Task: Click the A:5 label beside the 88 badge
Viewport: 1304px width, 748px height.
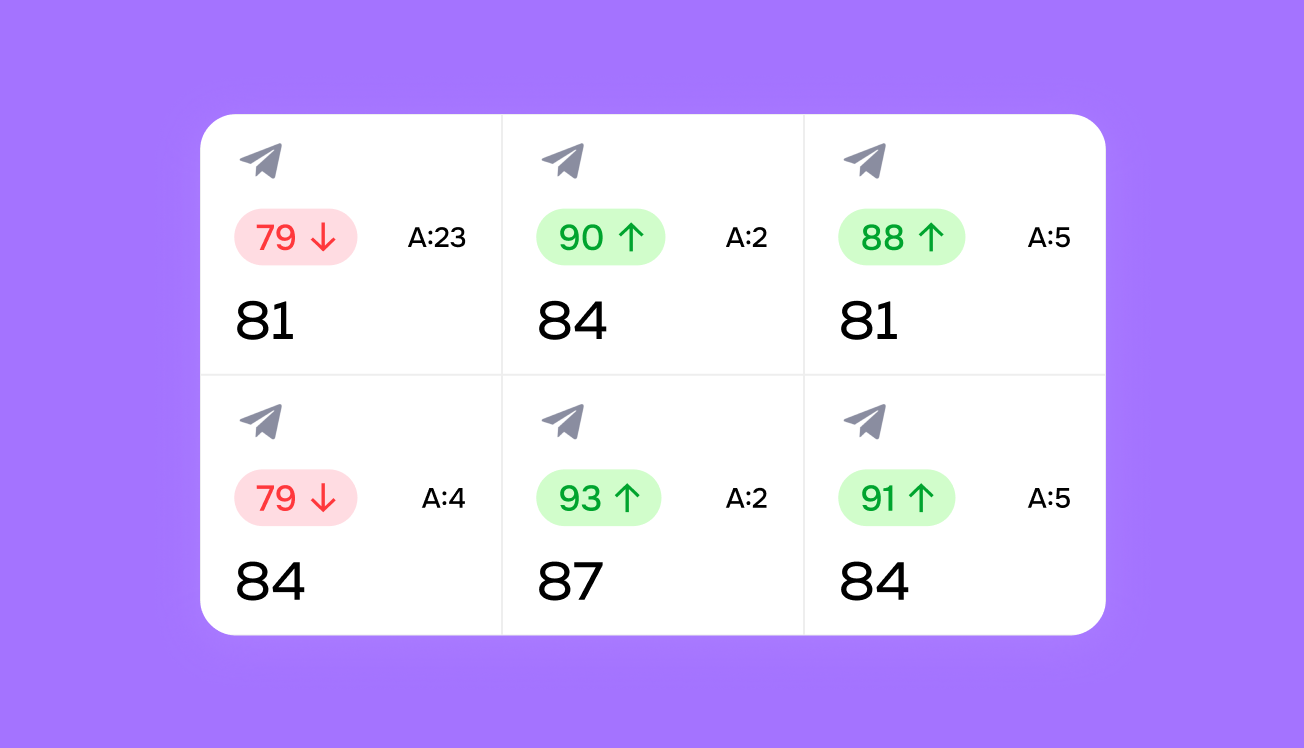Action: pos(1049,238)
